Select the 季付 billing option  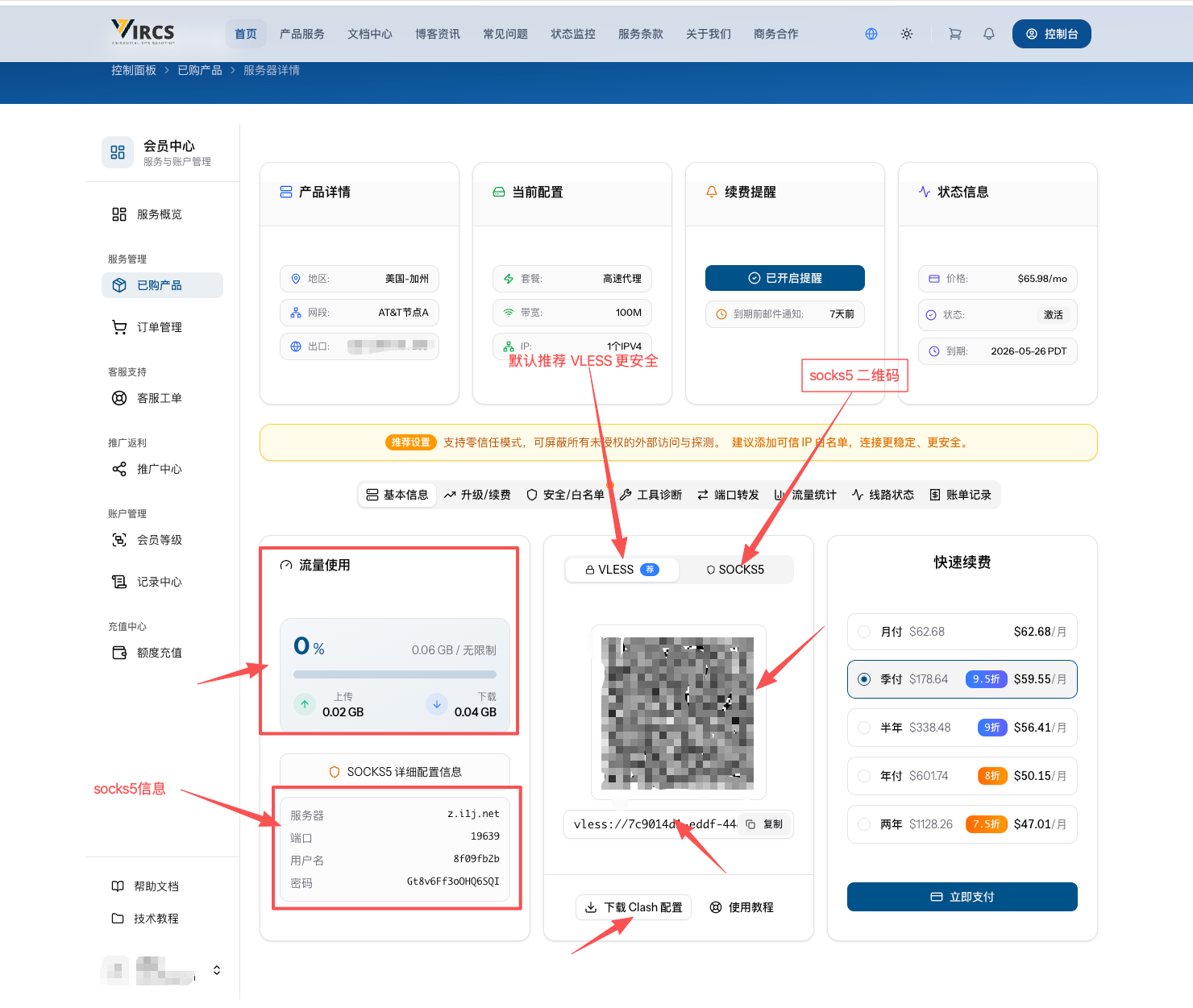coord(962,679)
